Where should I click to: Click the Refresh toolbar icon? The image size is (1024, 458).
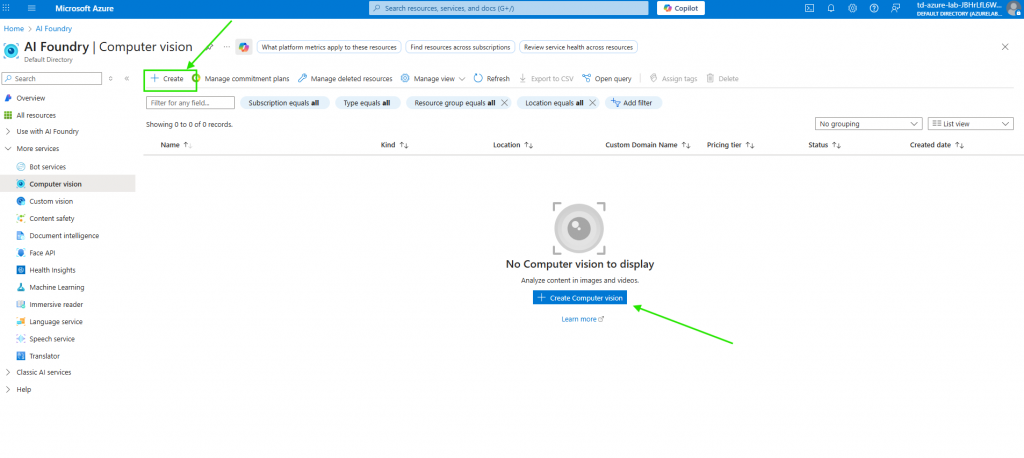[491, 78]
